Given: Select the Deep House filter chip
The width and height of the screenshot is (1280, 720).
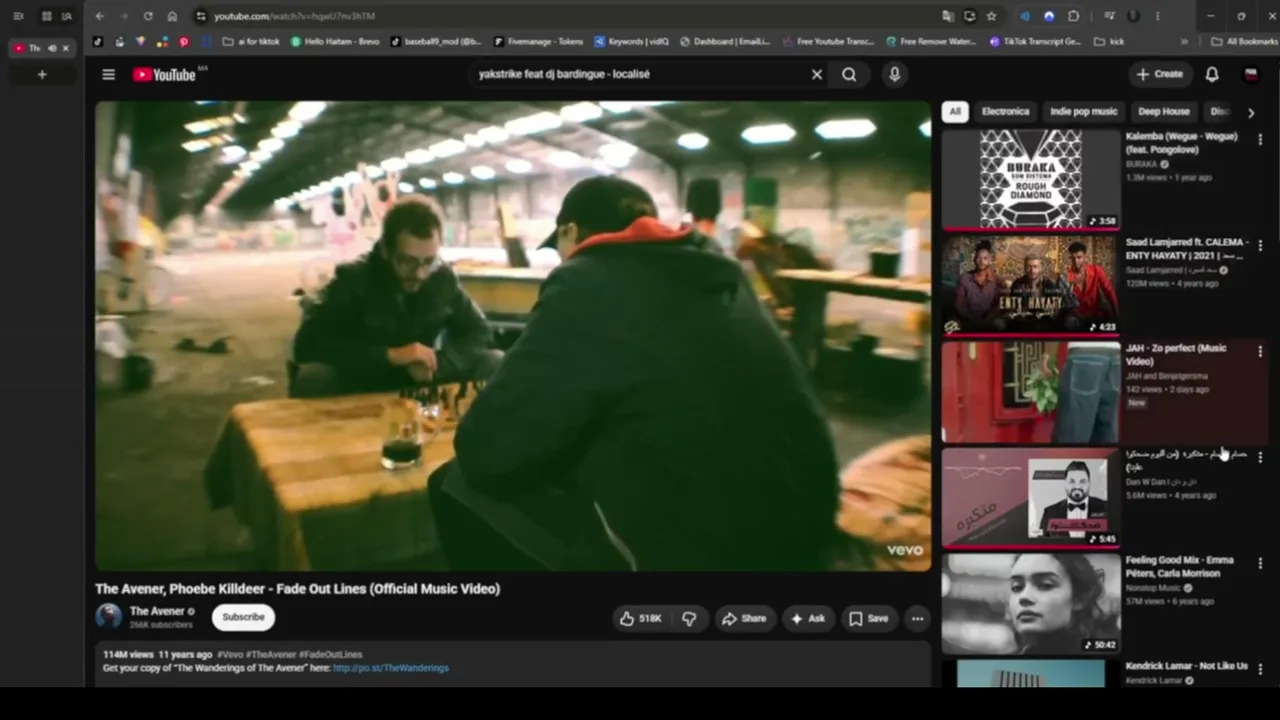Looking at the screenshot, I should pyautogui.click(x=1164, y=112).
